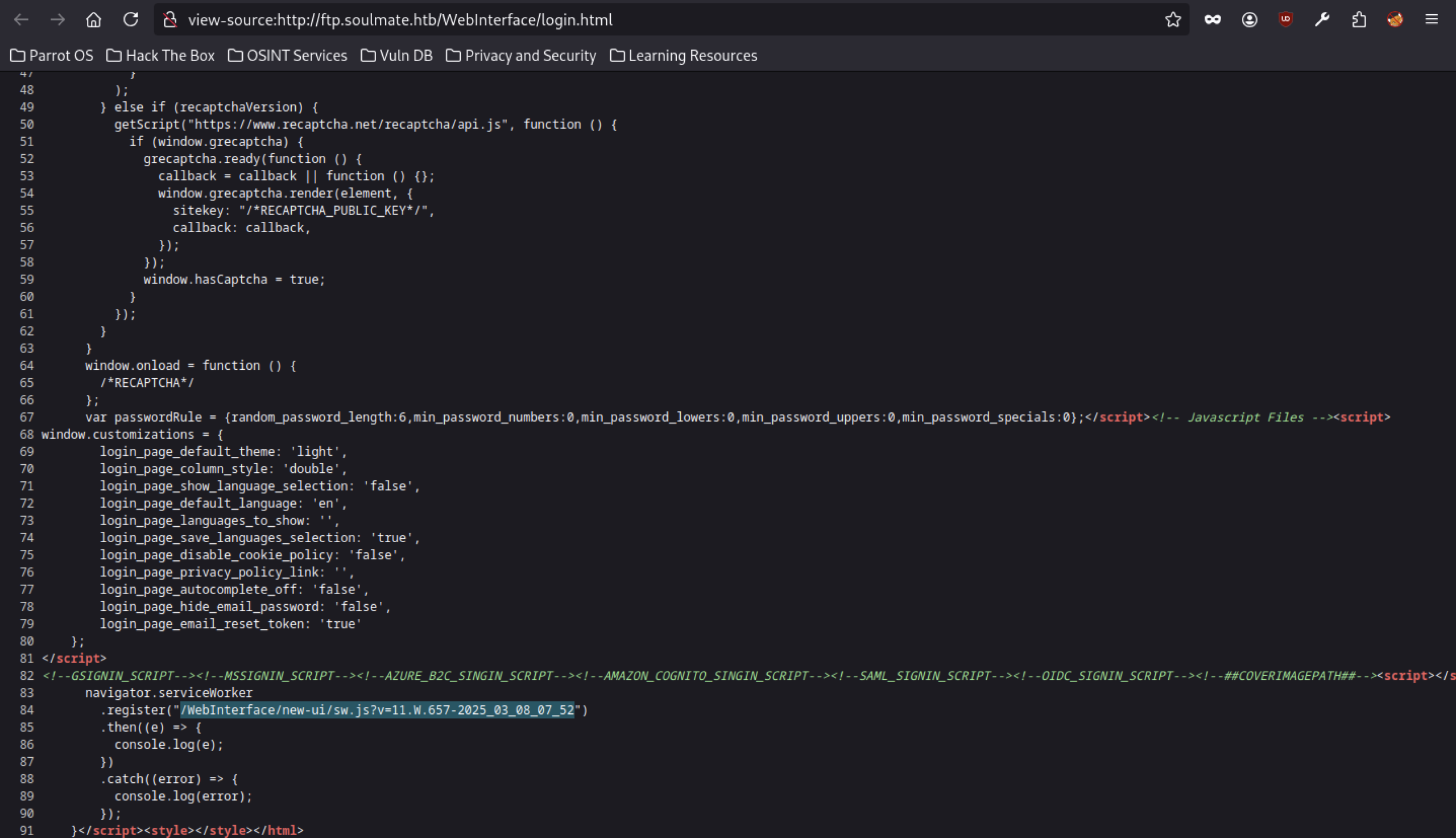
Task: Click the recaptcha api.js URL text
Action: point(348,125)
